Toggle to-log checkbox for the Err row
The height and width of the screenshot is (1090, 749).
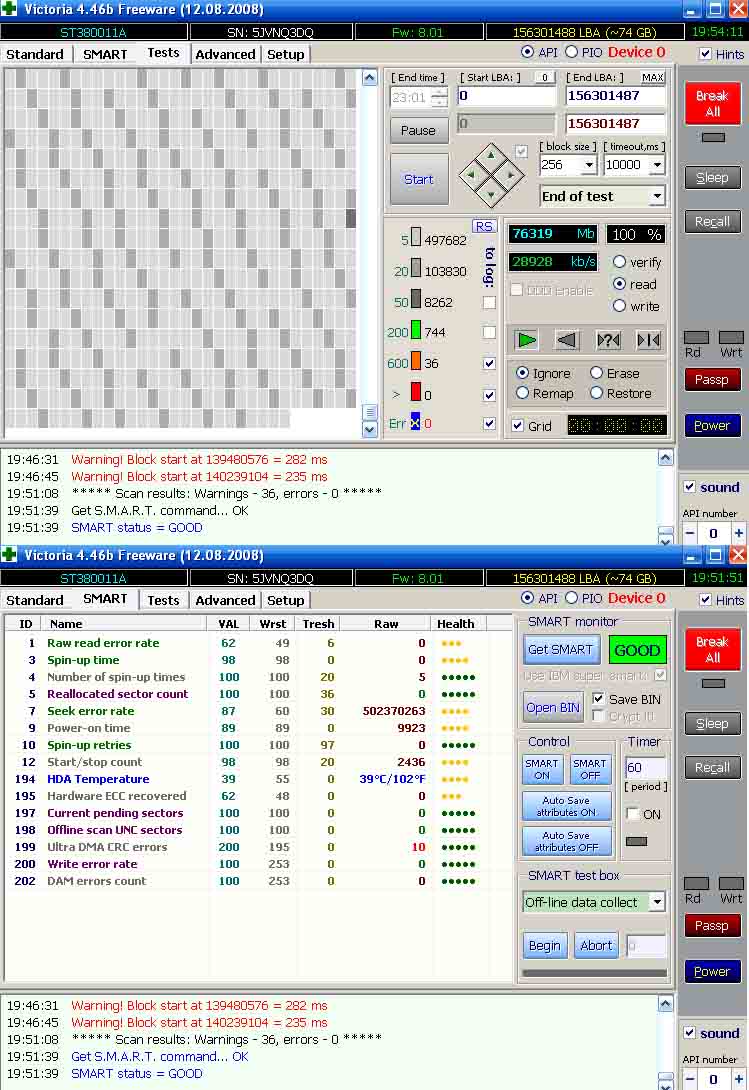coord(490,423)
